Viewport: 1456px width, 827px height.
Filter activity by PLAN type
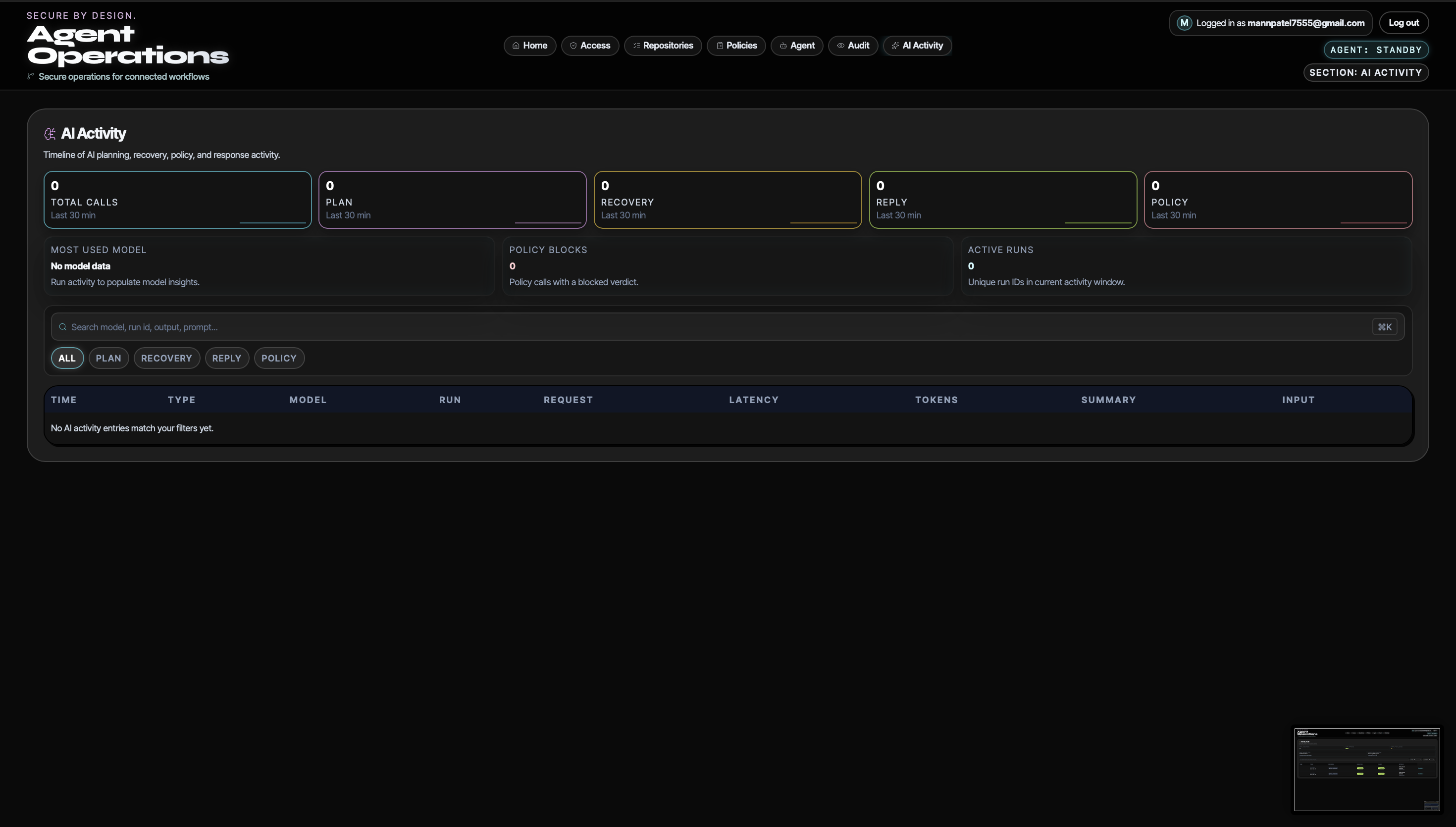pyautogui.click(x=108, y=358)
